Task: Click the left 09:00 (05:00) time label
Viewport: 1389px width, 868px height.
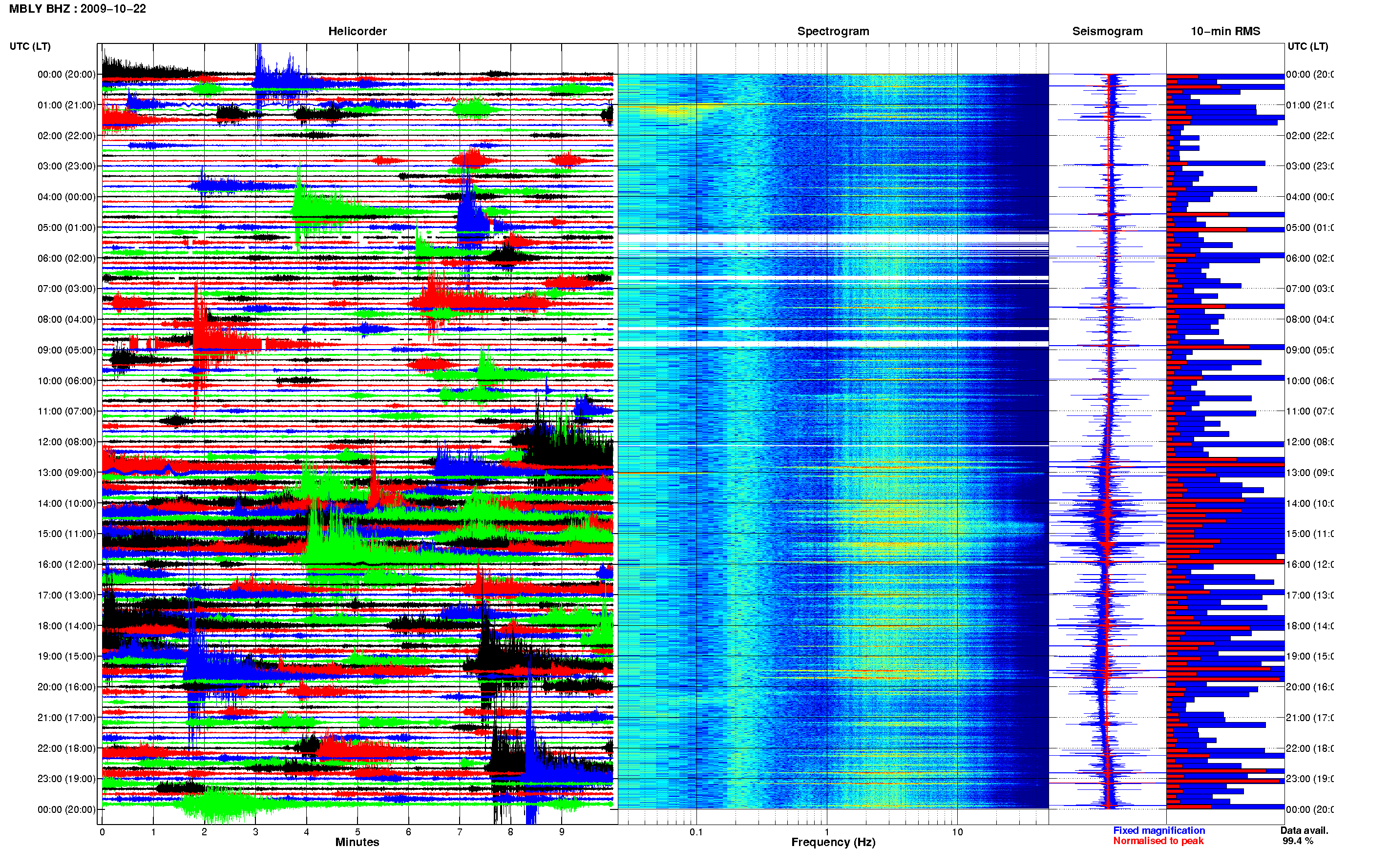Action: [x=66, y=350]
